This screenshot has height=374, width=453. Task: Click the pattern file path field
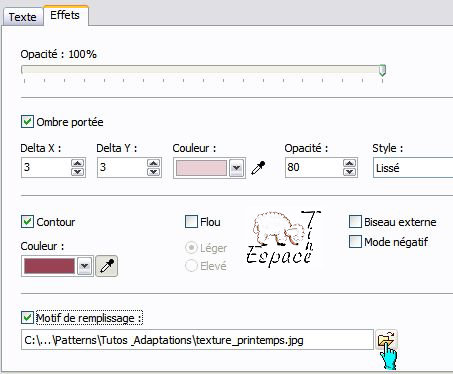coord(197,340)
